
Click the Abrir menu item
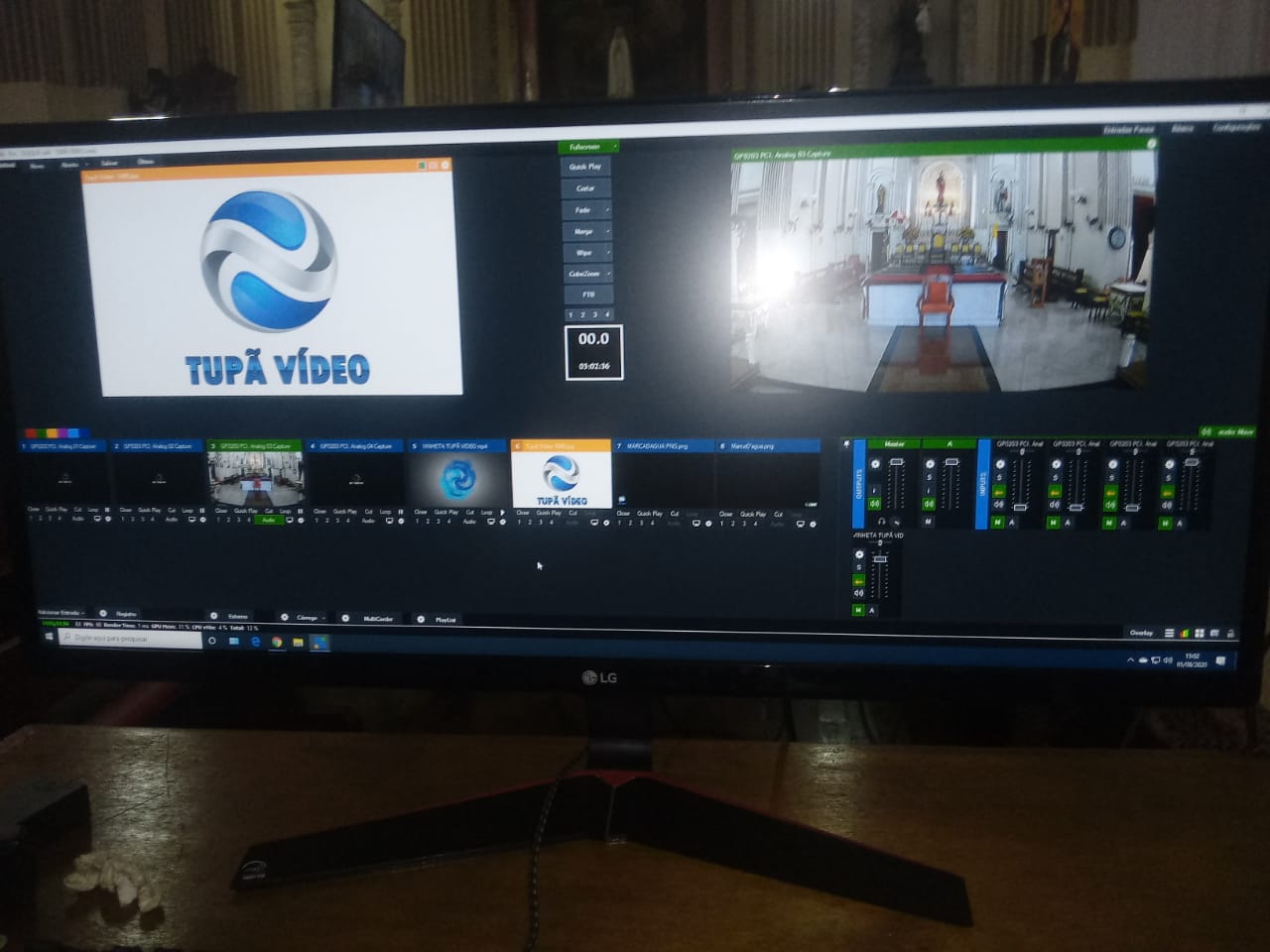(x=69, y=165)
